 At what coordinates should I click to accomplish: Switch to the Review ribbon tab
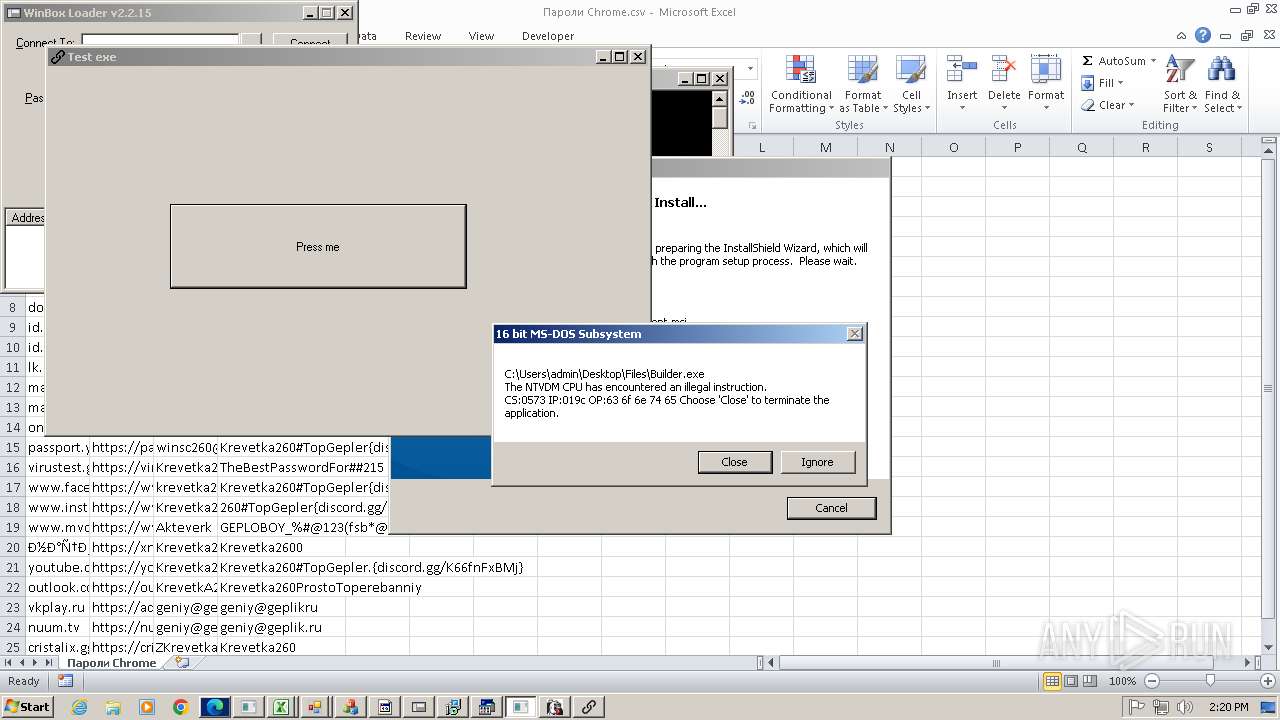423,36
